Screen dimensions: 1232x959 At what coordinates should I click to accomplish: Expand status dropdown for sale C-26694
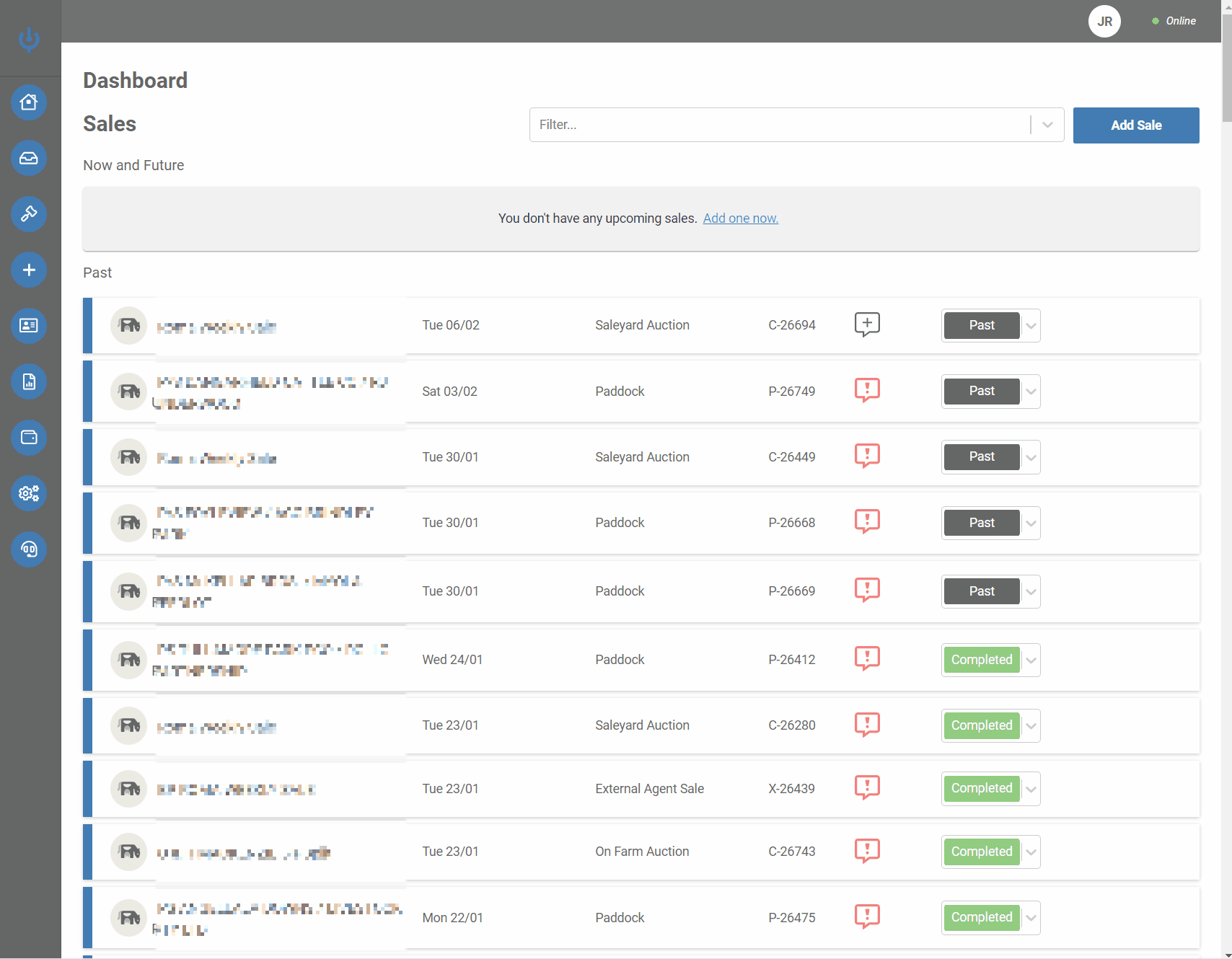click(1031, 326)
